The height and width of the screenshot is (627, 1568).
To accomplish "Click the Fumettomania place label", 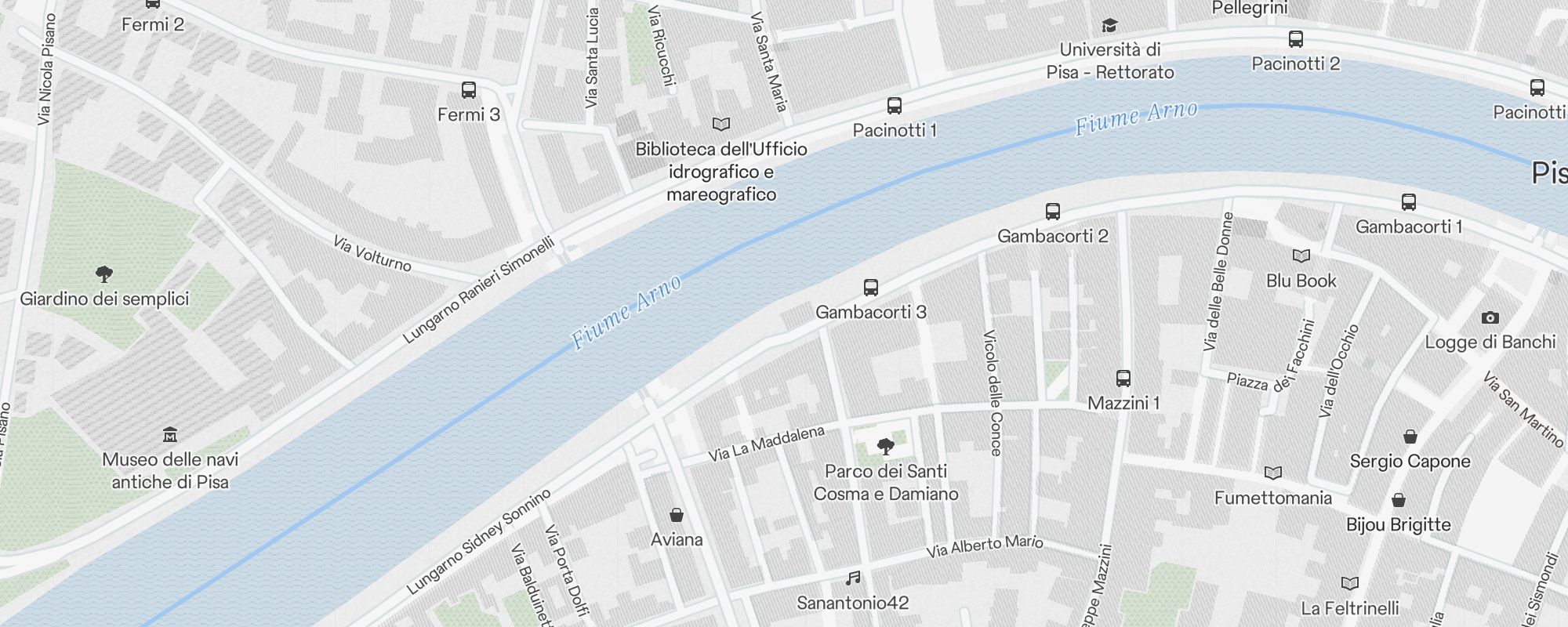I will click(1273, 498).
